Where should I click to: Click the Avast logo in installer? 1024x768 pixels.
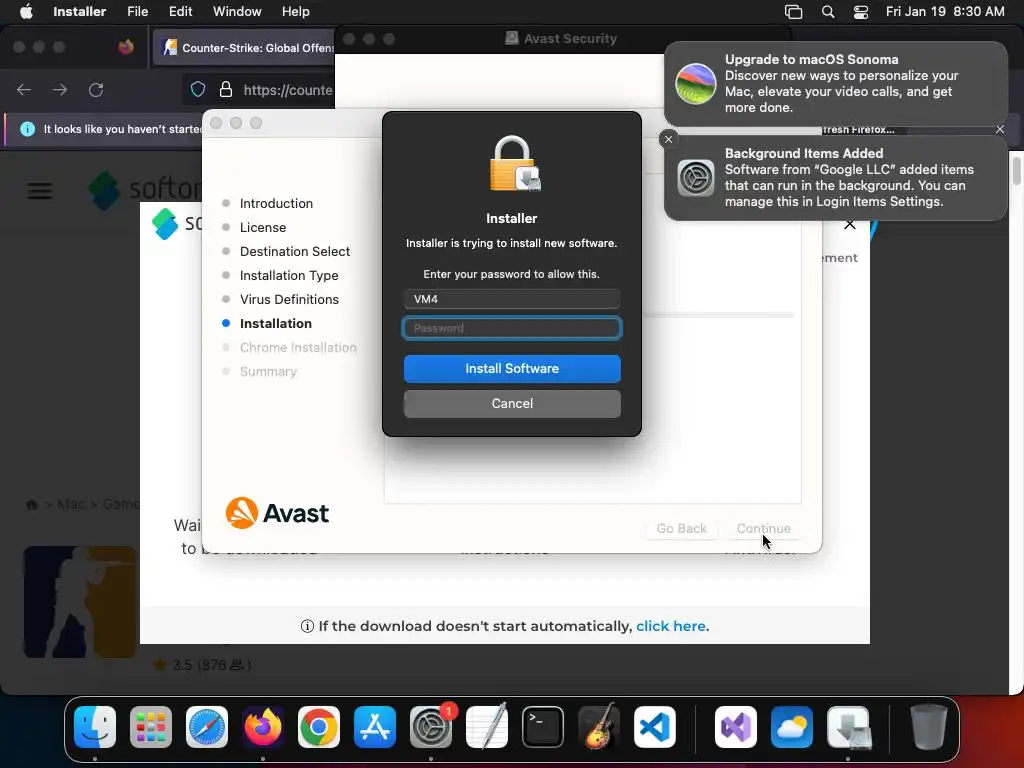click(x=277, y=513)
